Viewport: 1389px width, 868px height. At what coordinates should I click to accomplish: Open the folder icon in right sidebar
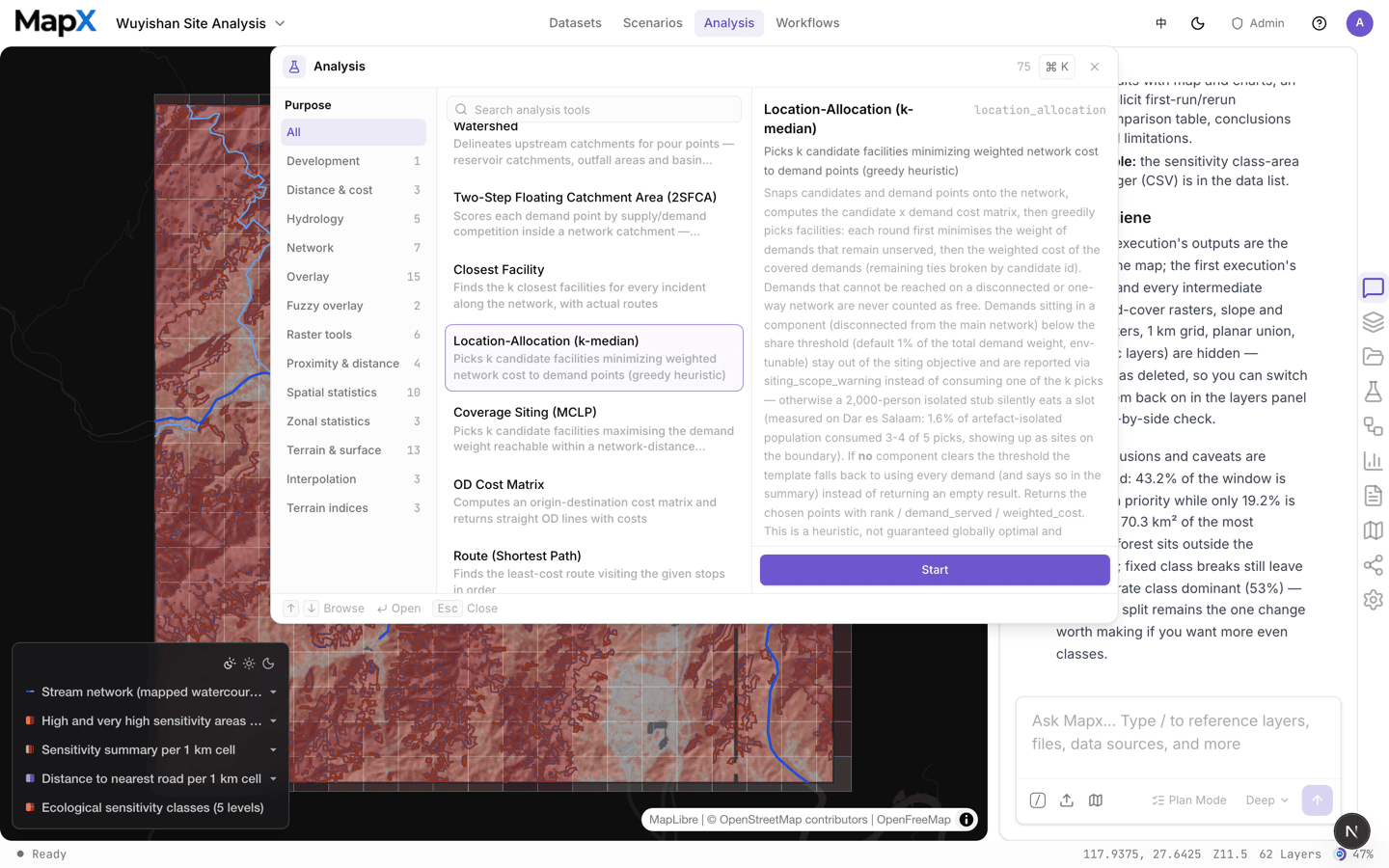coord(1373,357)
